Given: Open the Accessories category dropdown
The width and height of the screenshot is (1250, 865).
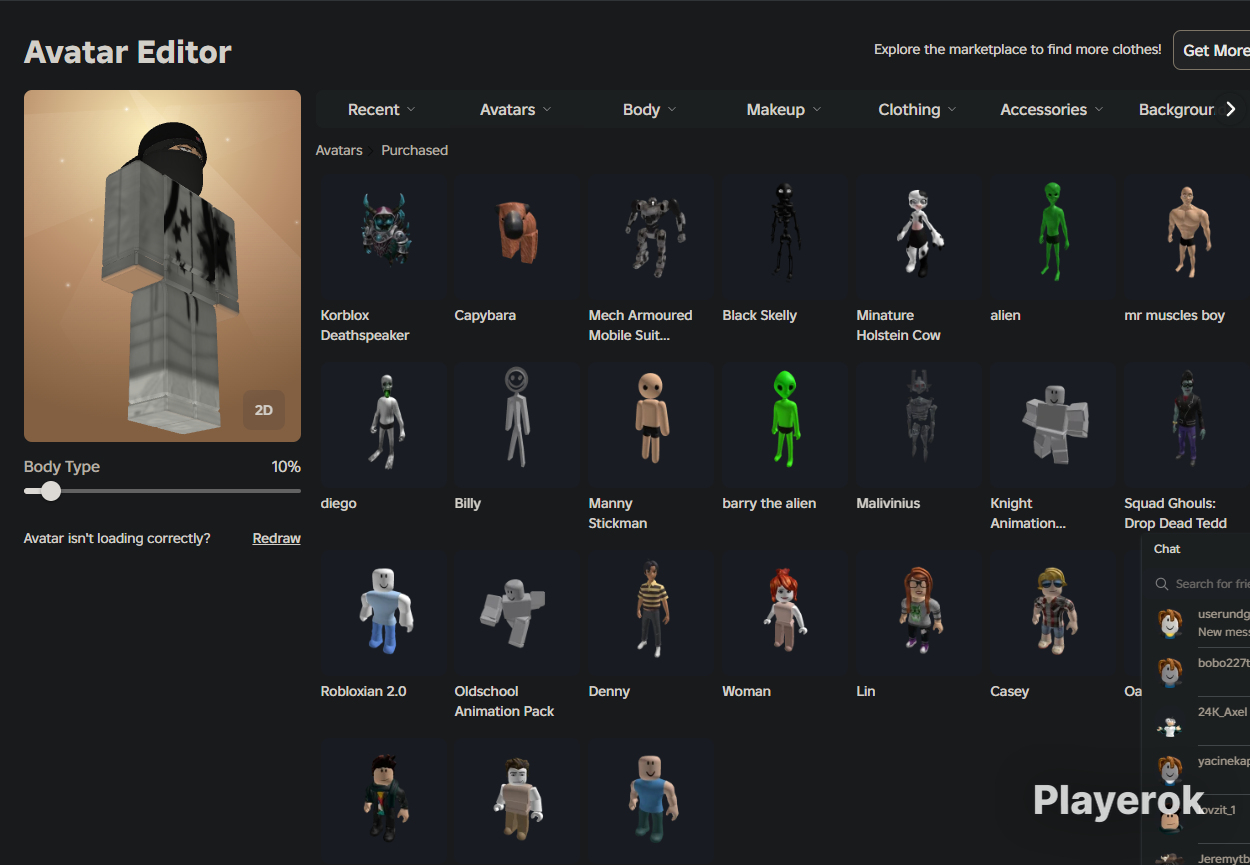Looking at the screenshot, I should 1051,110.
